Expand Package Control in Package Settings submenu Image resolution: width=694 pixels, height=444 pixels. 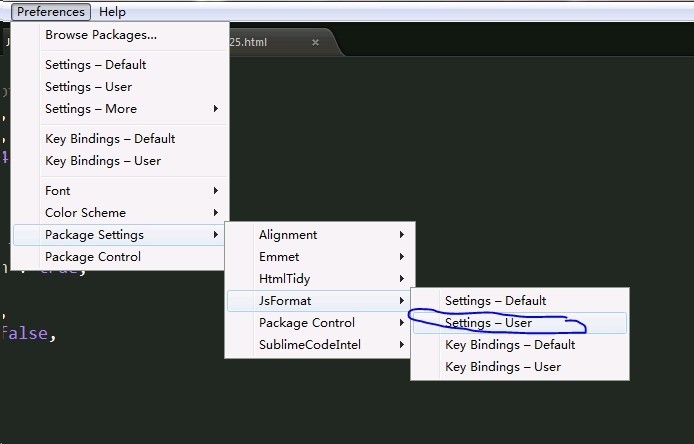pyautogui.click(x=319, y=323)
